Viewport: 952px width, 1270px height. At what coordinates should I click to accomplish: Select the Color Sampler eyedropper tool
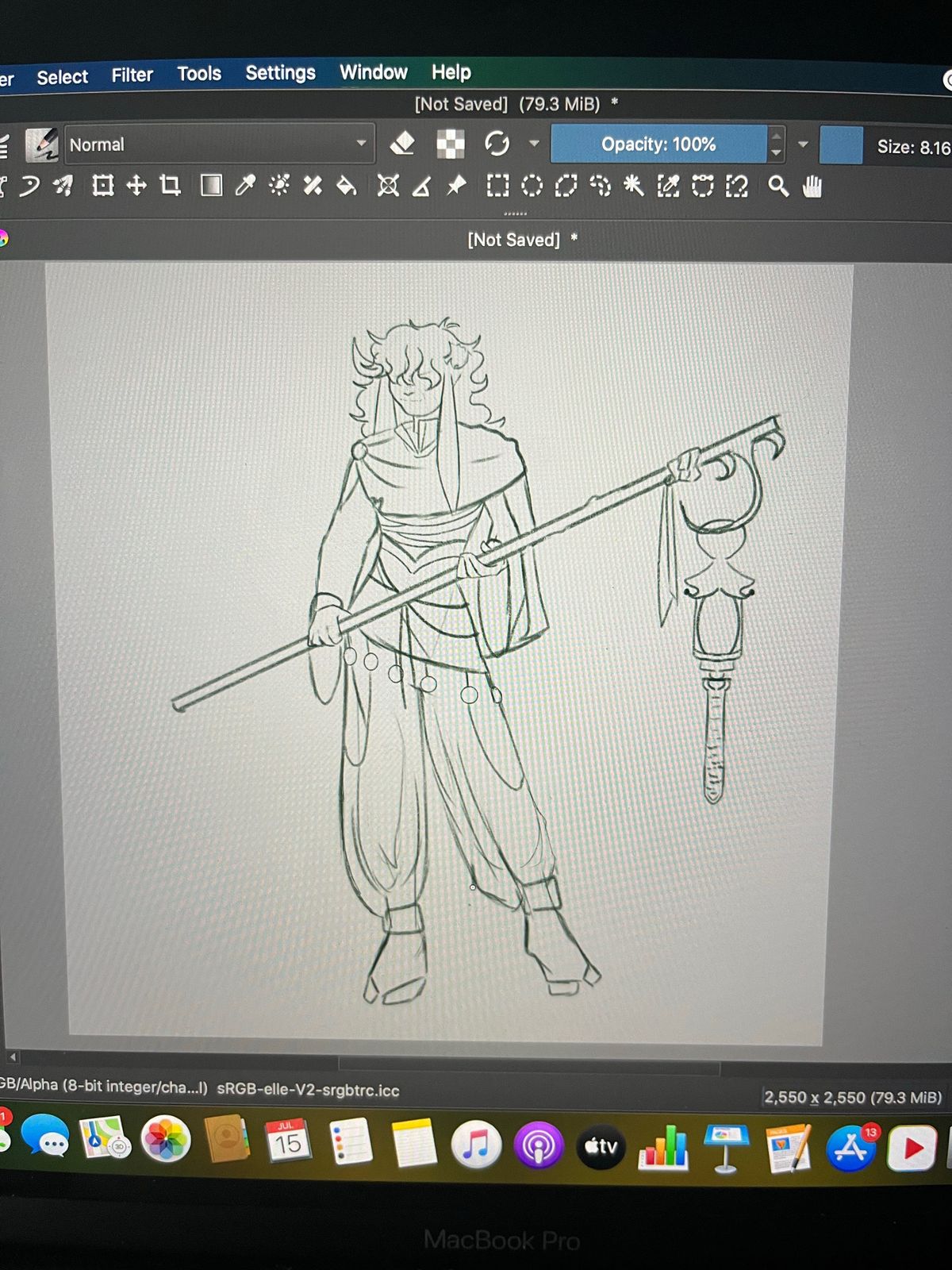click(245, 186)
